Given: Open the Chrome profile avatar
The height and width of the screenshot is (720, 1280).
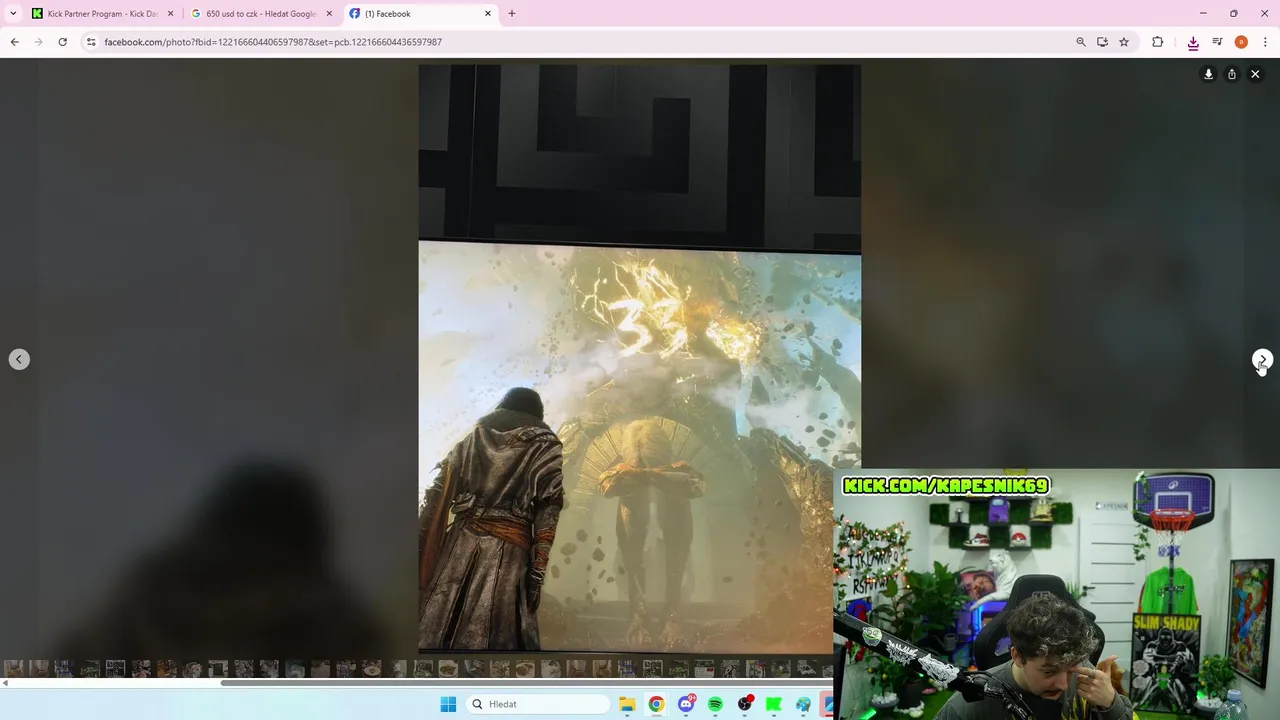Looking at the screenshot, I should tap(1241, 42).
